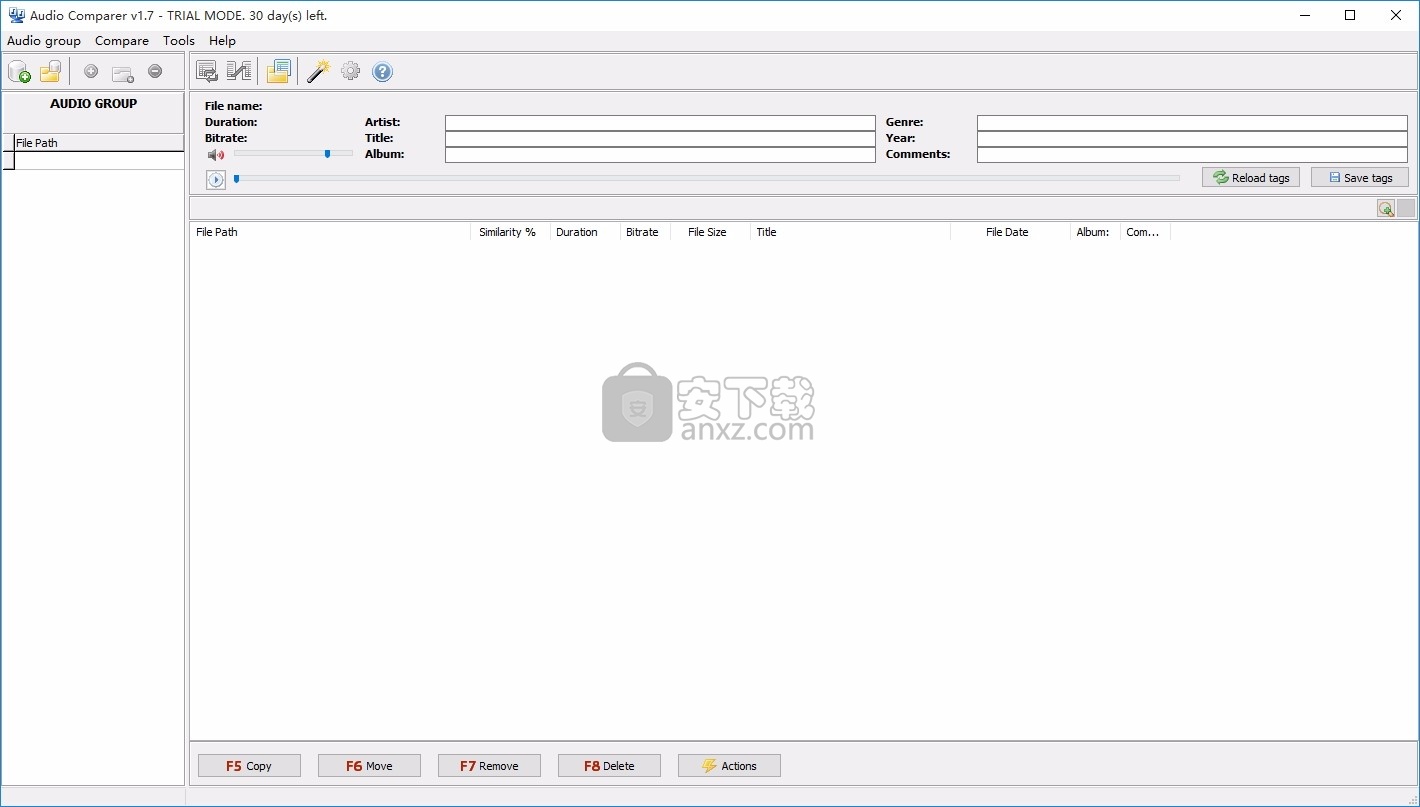Click the F7 Remove button
1420x807 pixels.
pyautogui.click(x=489, y=766)
